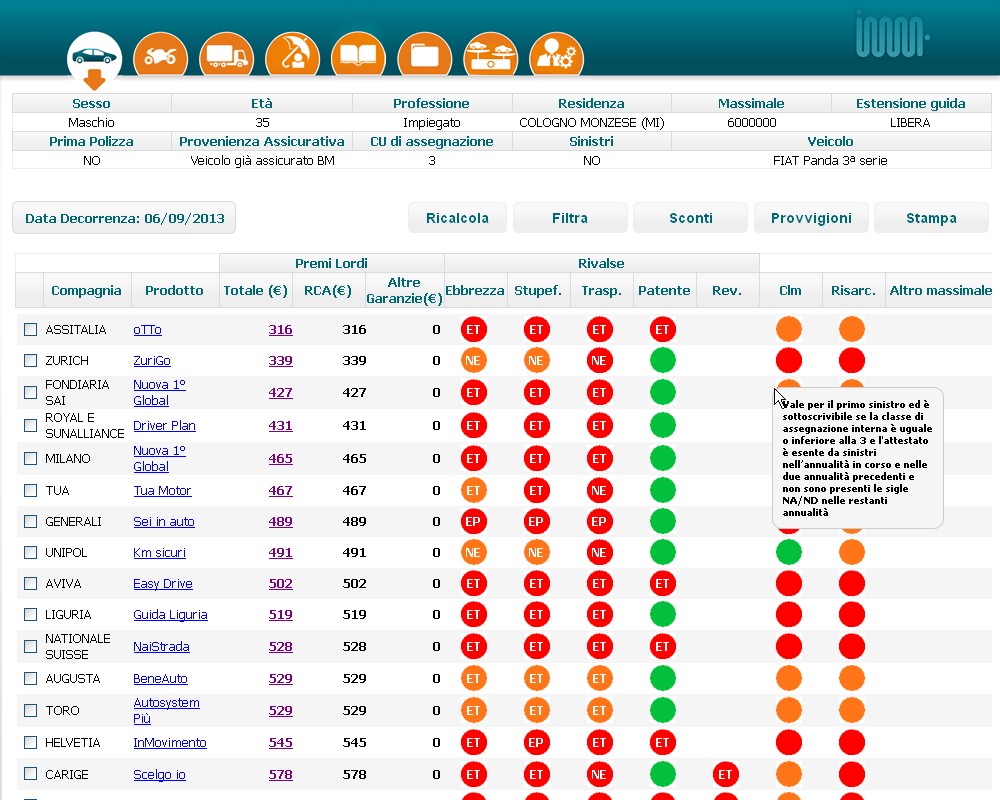Image resolution: width=1000 pixels, height=800 pixels.
Task: Click the Risarc. column header
Action: [x=853, y=290]
